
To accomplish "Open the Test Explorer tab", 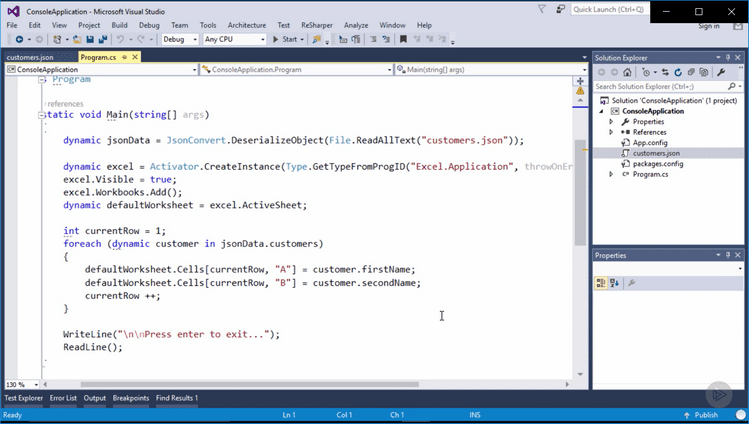I will pos(23,398).
